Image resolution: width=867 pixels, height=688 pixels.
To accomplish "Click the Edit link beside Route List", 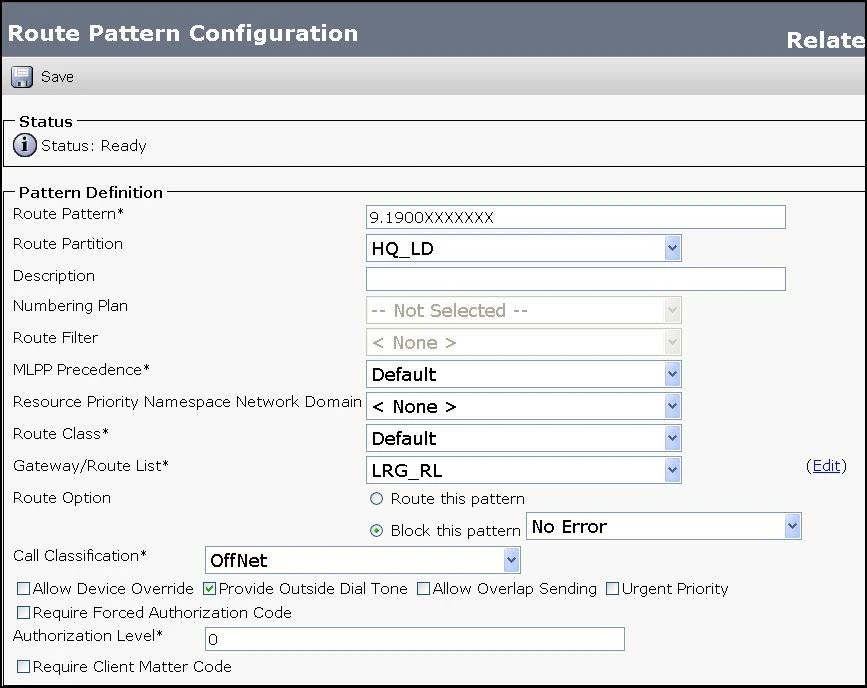I will point(826,466).
